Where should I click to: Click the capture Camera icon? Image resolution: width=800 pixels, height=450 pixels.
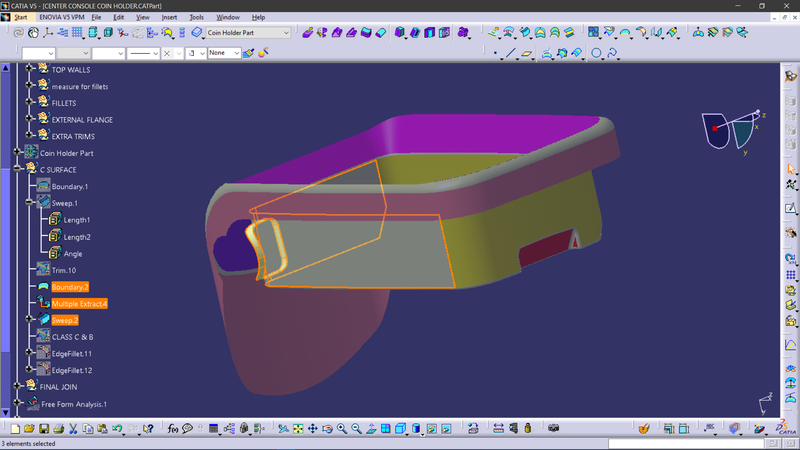pyautogui.click(x=554, y=429)
